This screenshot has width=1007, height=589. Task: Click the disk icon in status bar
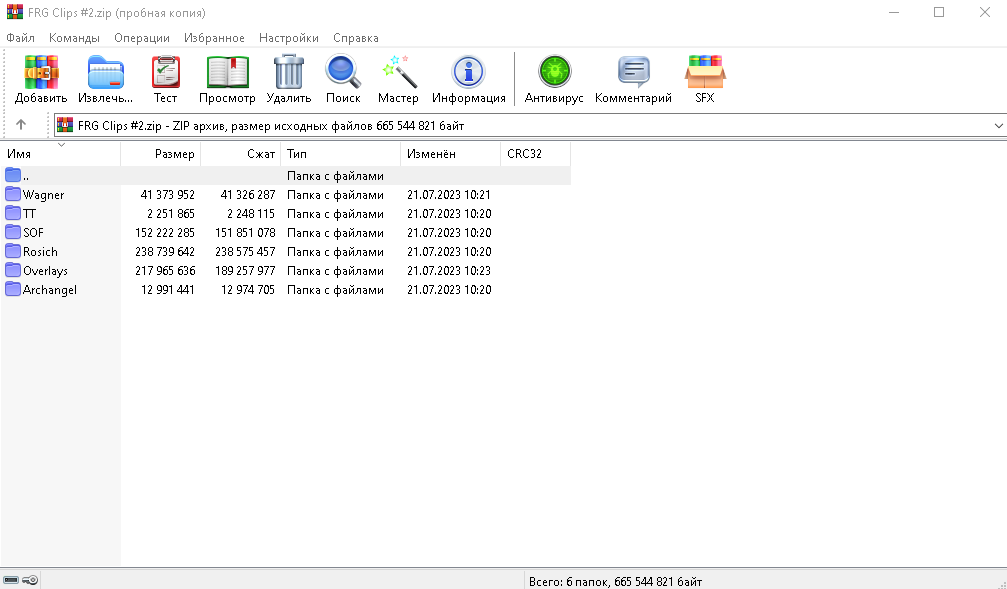[x=11, y=581]
